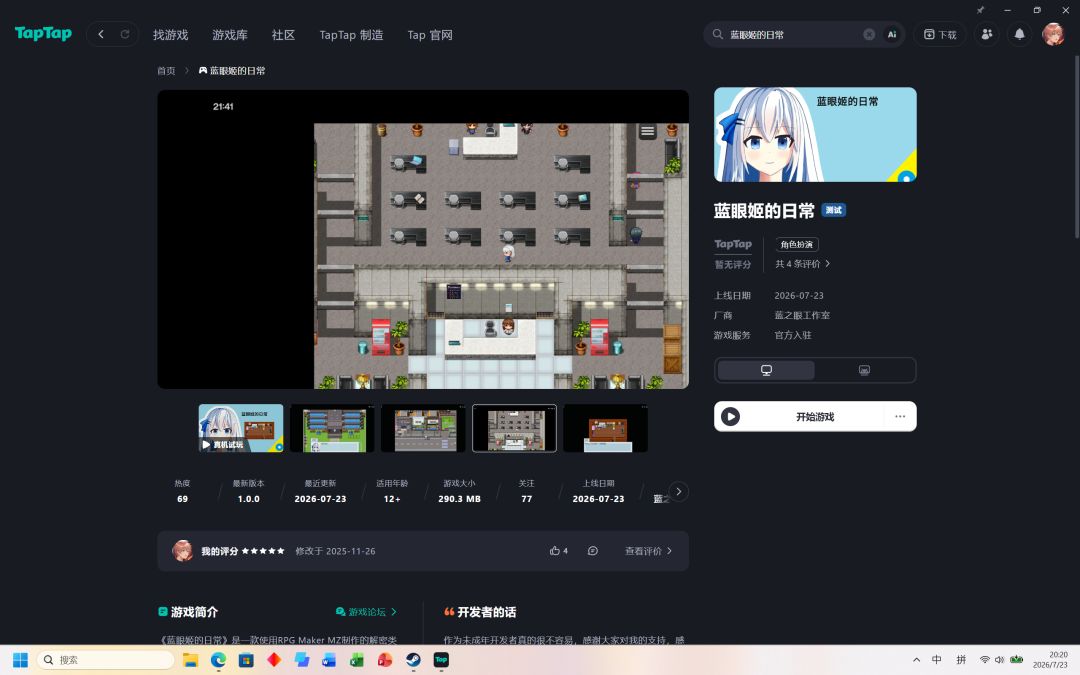Like the review with thumbs-up icon
Viewport: 1080px width, 675px height.
click(x=554, y=551)
